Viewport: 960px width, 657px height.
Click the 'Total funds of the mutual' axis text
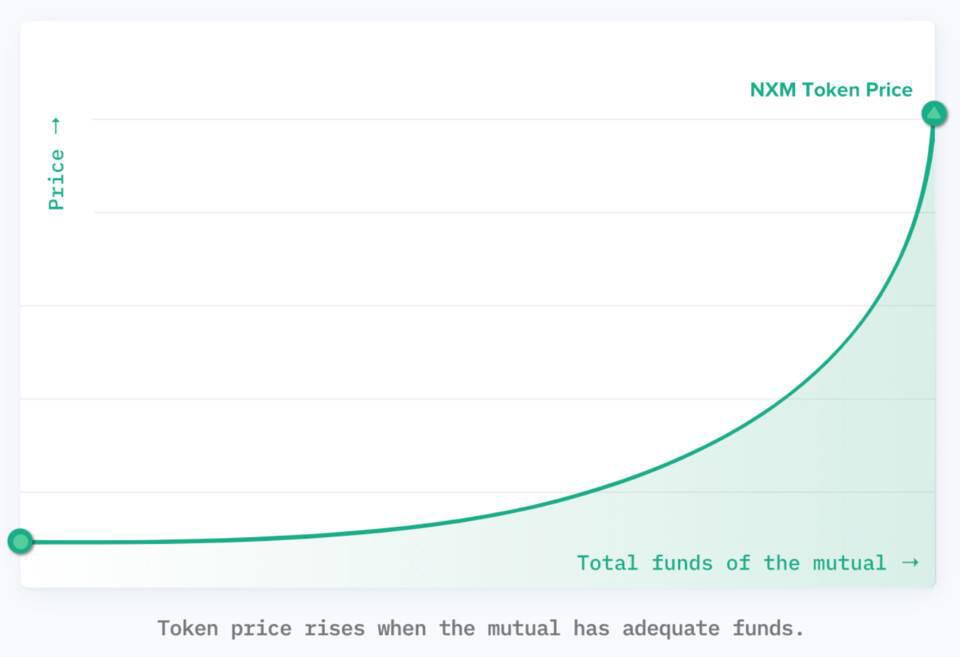point(731,563)
